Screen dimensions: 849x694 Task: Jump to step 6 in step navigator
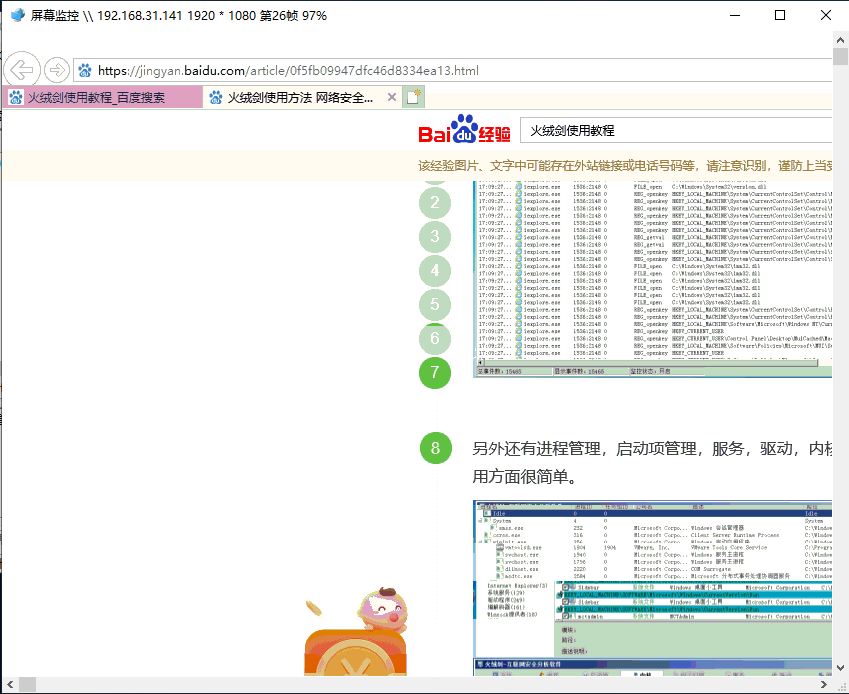tap(435, 338)
